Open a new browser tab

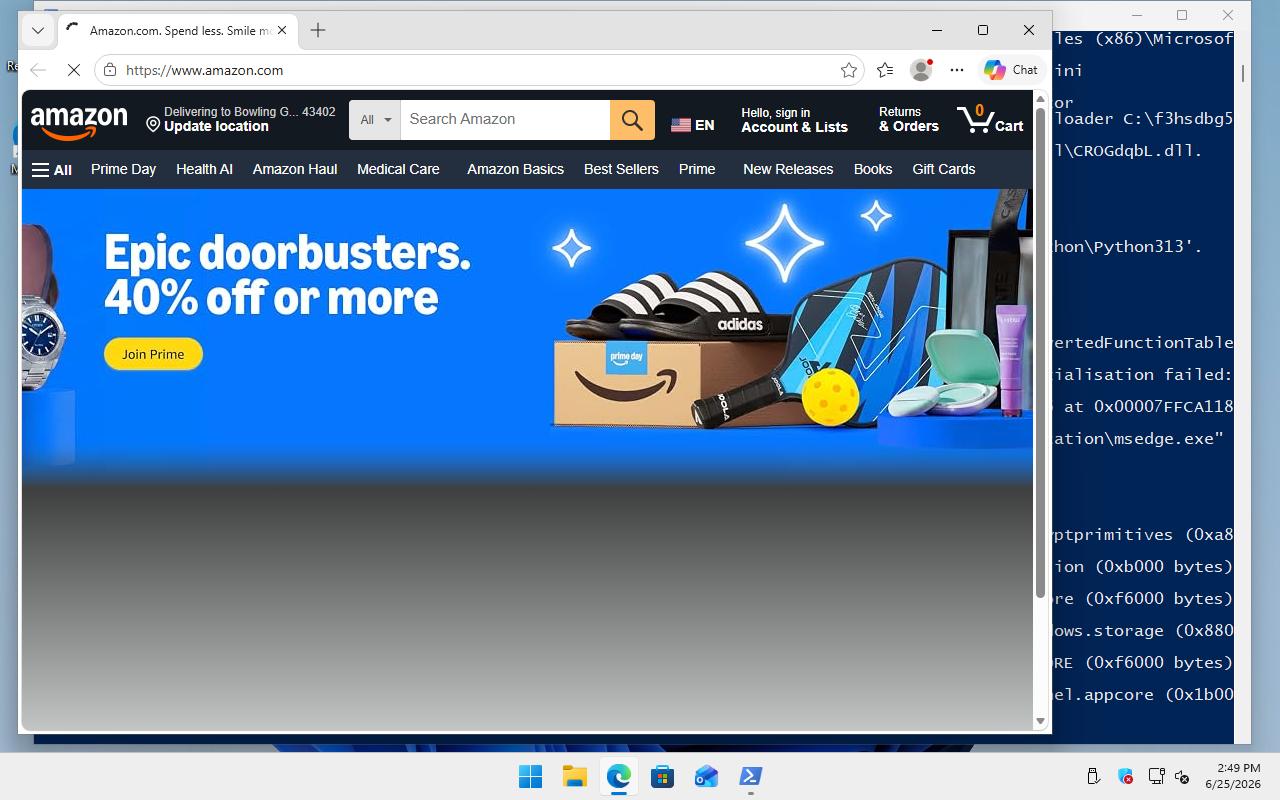coord(318,30)
